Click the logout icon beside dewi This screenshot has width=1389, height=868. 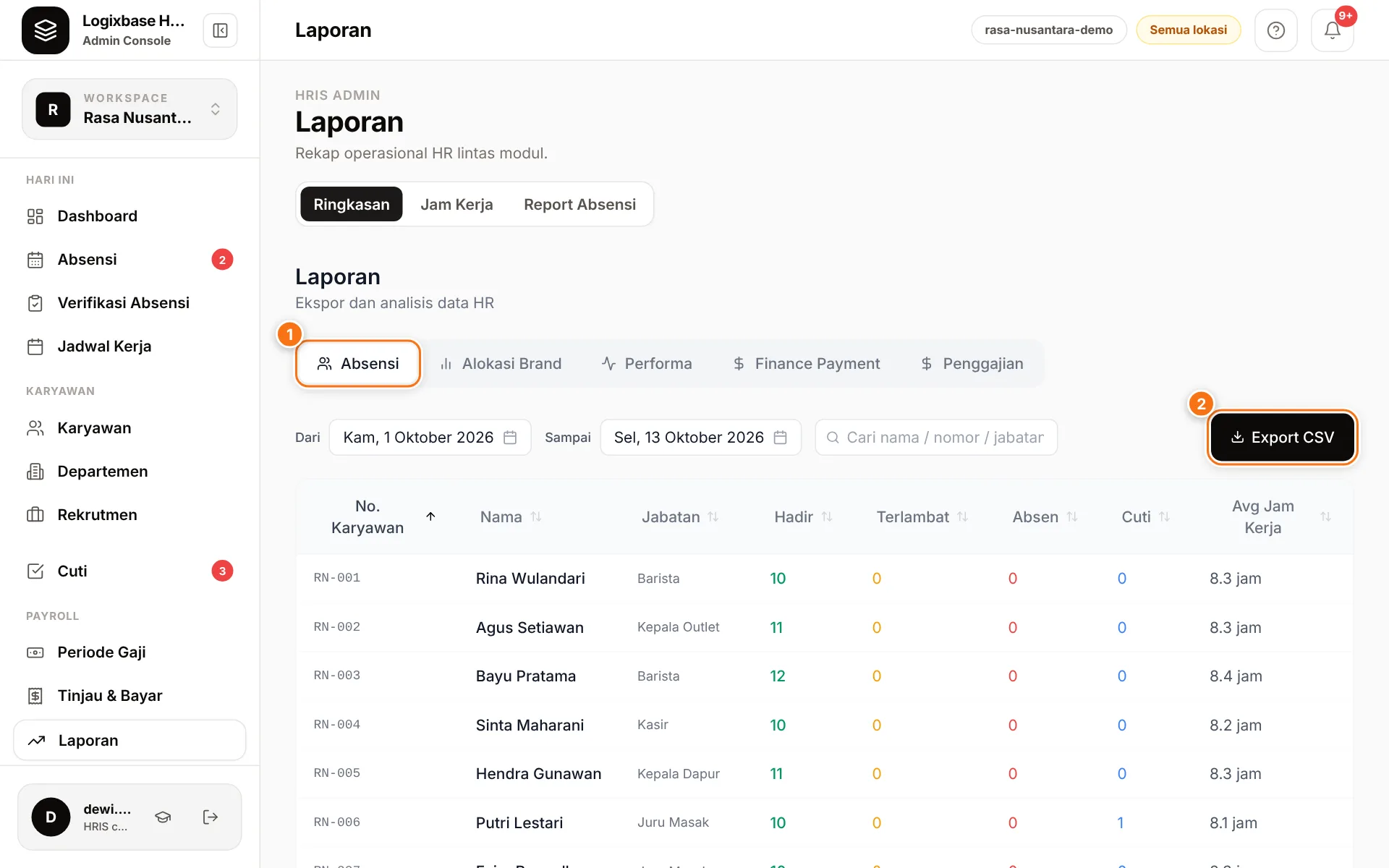pyautogui.click(x=210, y=817)
